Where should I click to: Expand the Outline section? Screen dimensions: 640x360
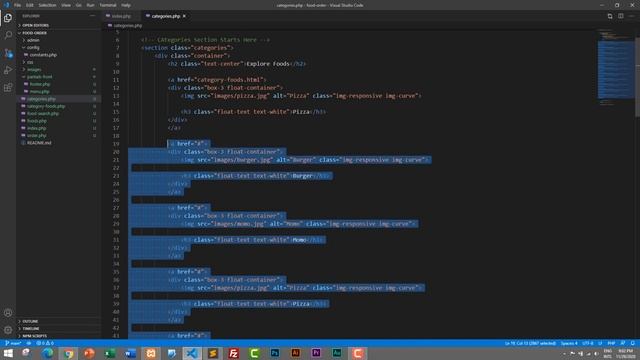coord(30,321)
